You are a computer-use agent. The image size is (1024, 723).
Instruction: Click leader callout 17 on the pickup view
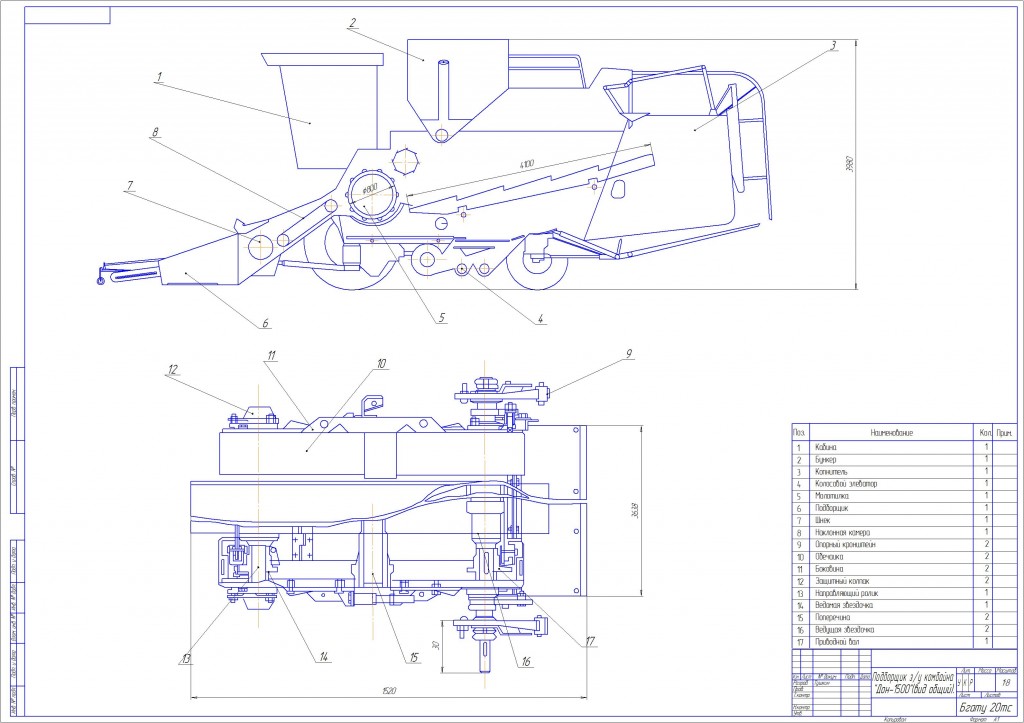[590, 642]
